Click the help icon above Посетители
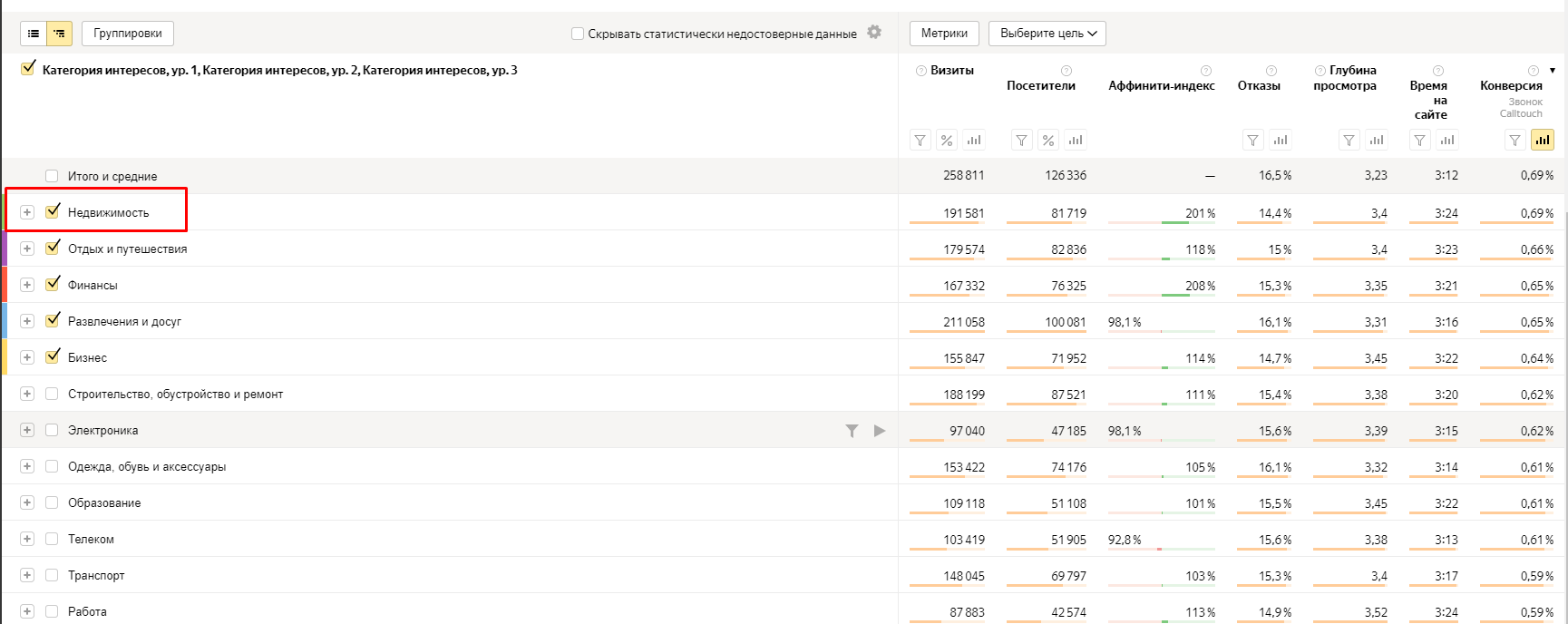Screen dimensions: 1568x624 coord(1066,71)
